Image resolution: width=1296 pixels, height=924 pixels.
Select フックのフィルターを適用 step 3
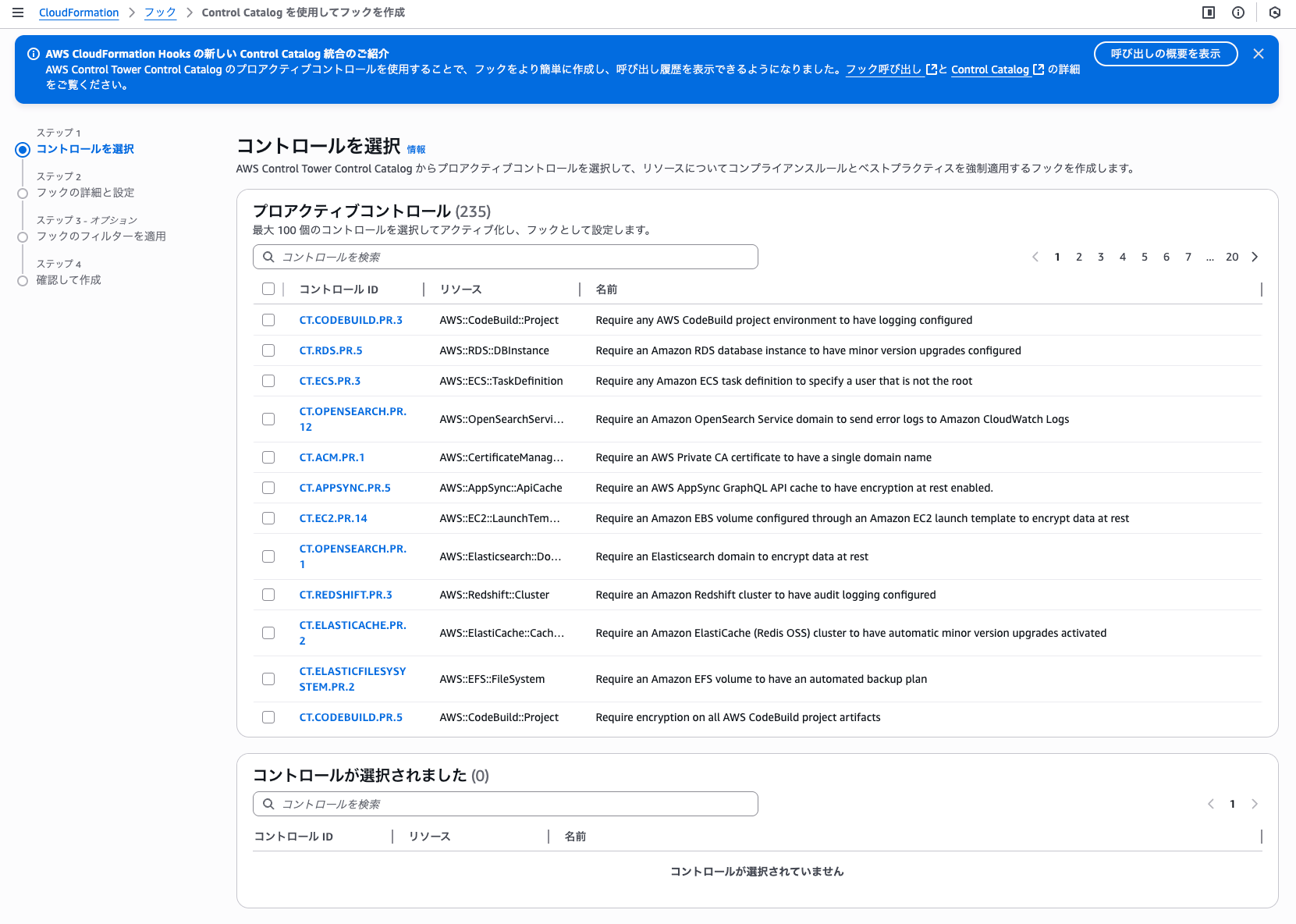click(x=101, y=236)
